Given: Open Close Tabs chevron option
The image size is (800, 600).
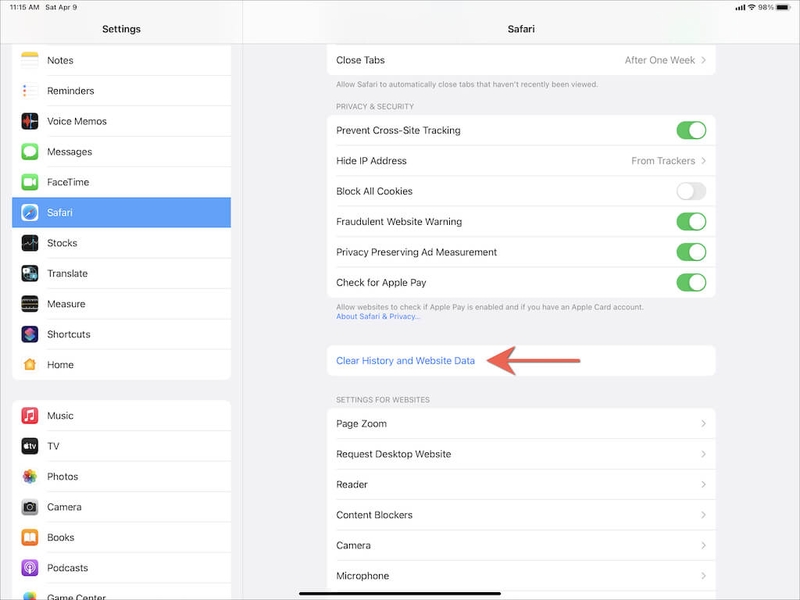Looking at the screenshot, I should tap(704, 60).
